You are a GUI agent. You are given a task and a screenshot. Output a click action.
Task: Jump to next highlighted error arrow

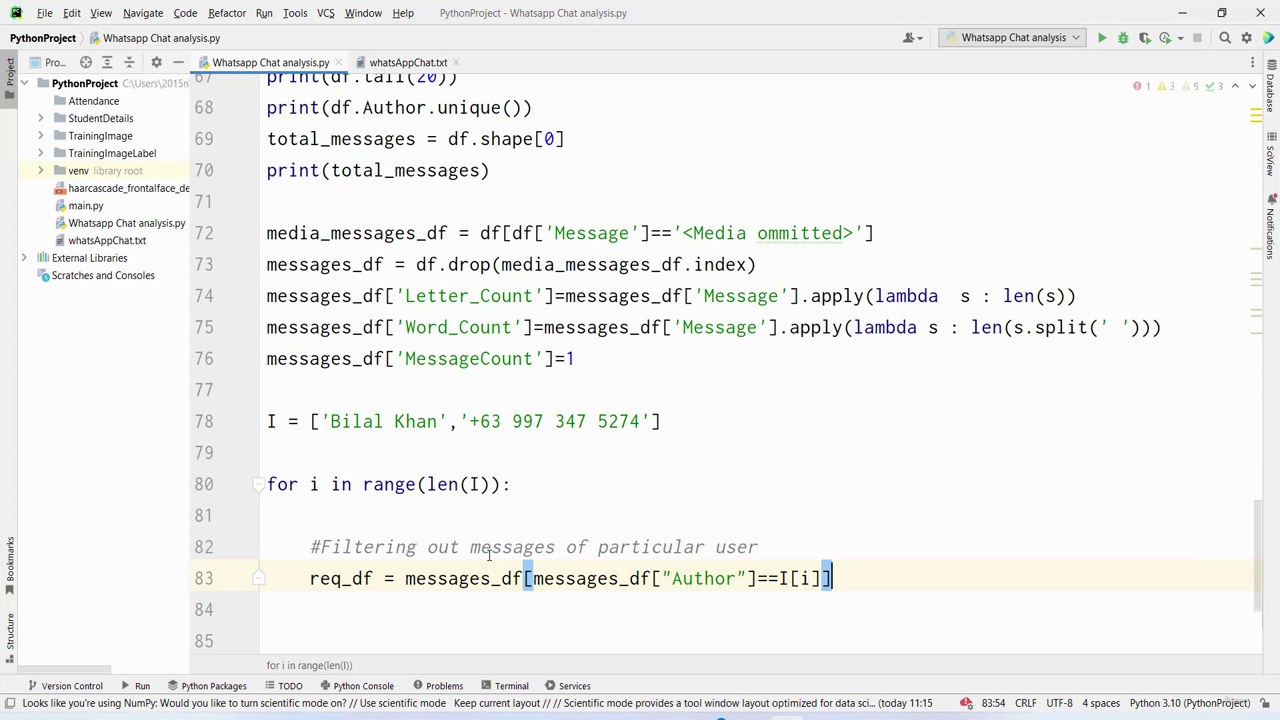point(1252,86)
